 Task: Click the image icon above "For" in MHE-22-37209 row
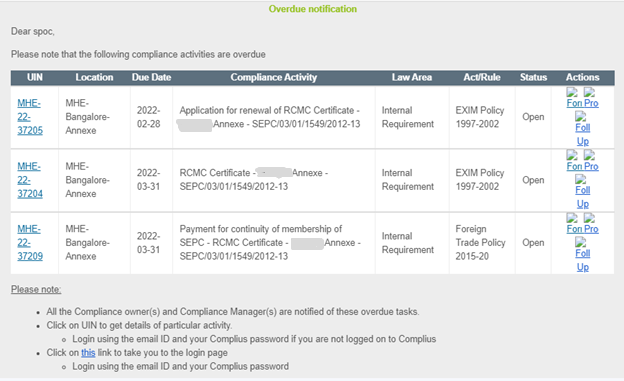(x=572, y=218)
